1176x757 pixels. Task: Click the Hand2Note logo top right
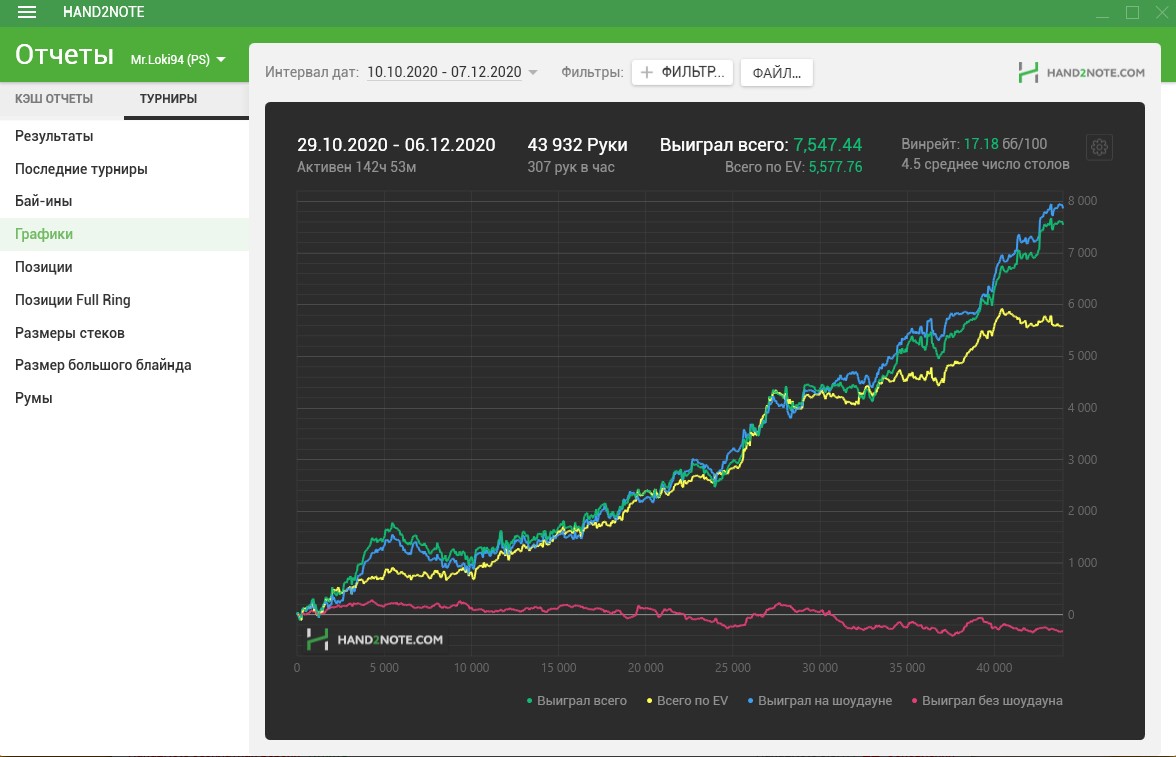[x=1082, y=73]
